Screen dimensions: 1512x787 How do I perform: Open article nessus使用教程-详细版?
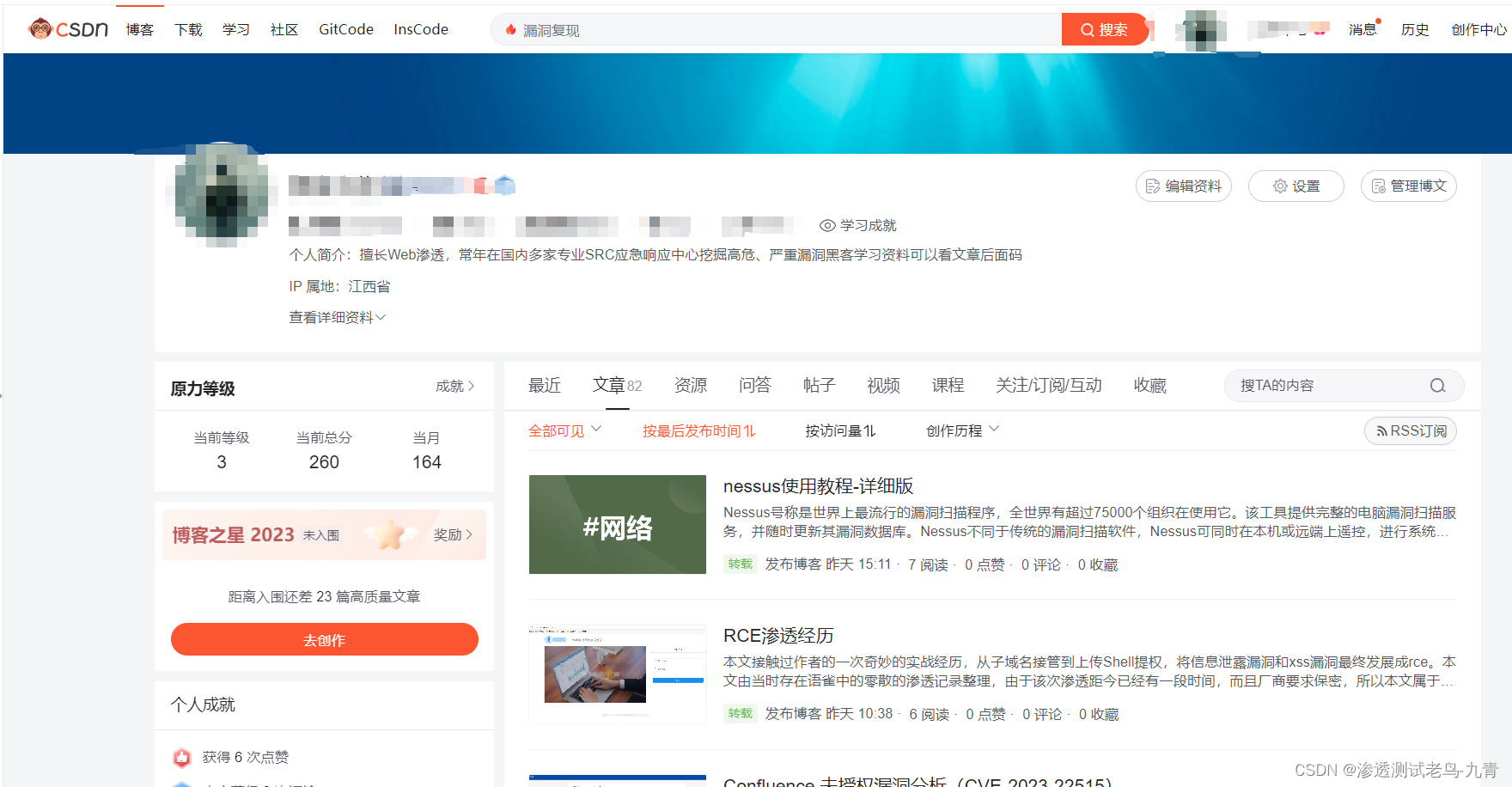(x=818, y=485)
